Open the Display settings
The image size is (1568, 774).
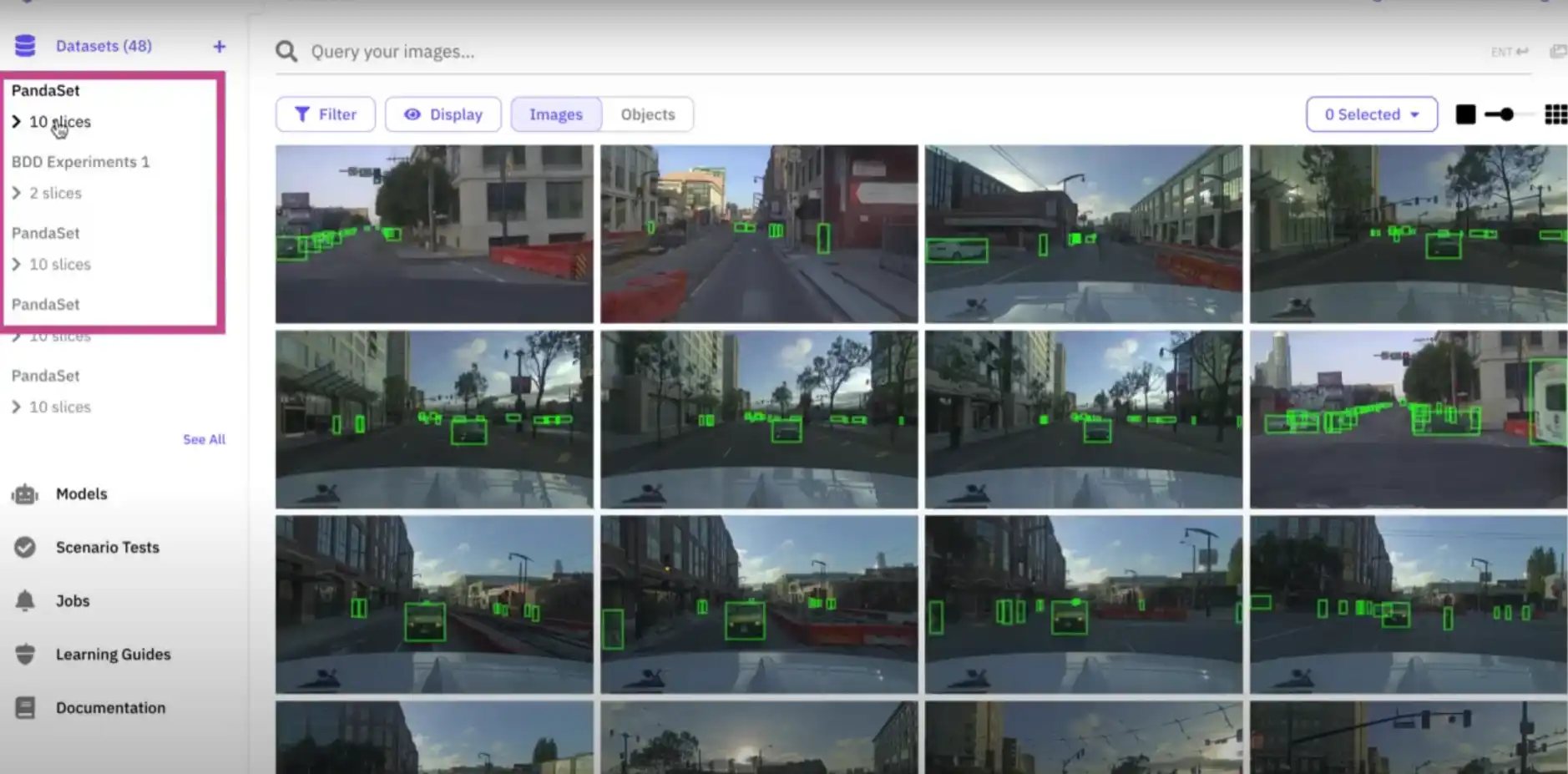(x=443, y=114)
